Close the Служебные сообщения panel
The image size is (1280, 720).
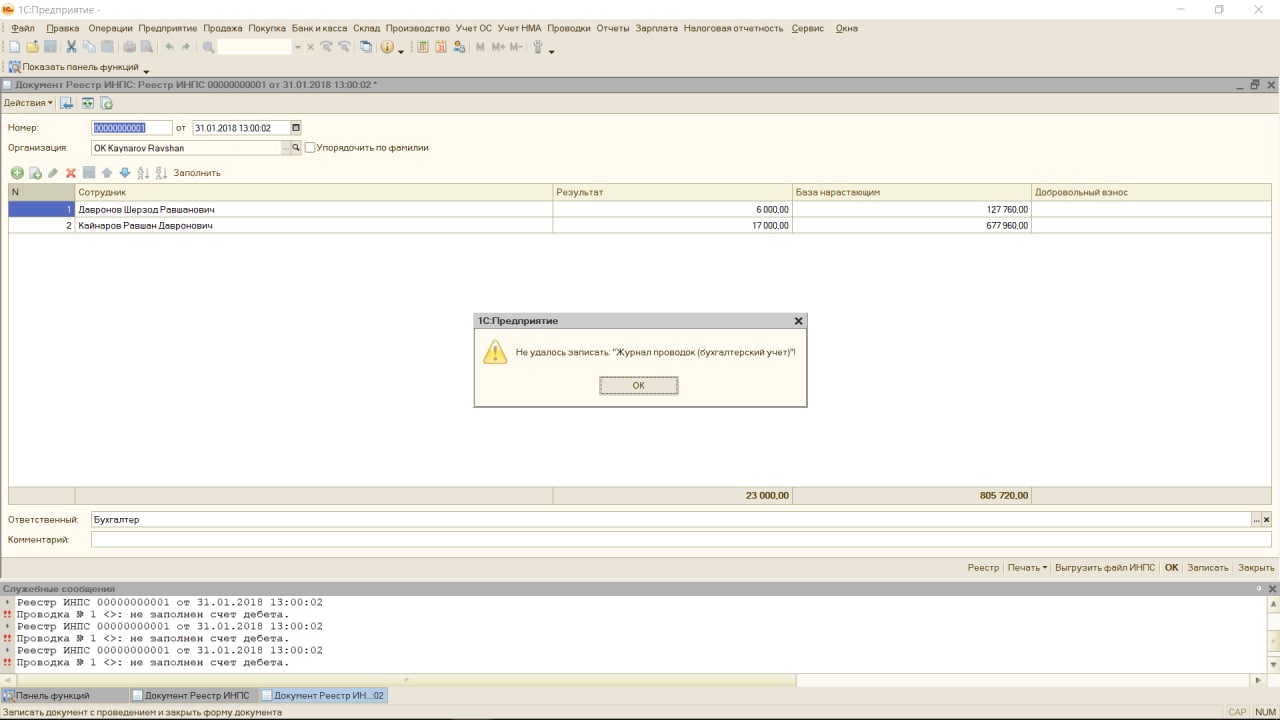[1273, 589]
